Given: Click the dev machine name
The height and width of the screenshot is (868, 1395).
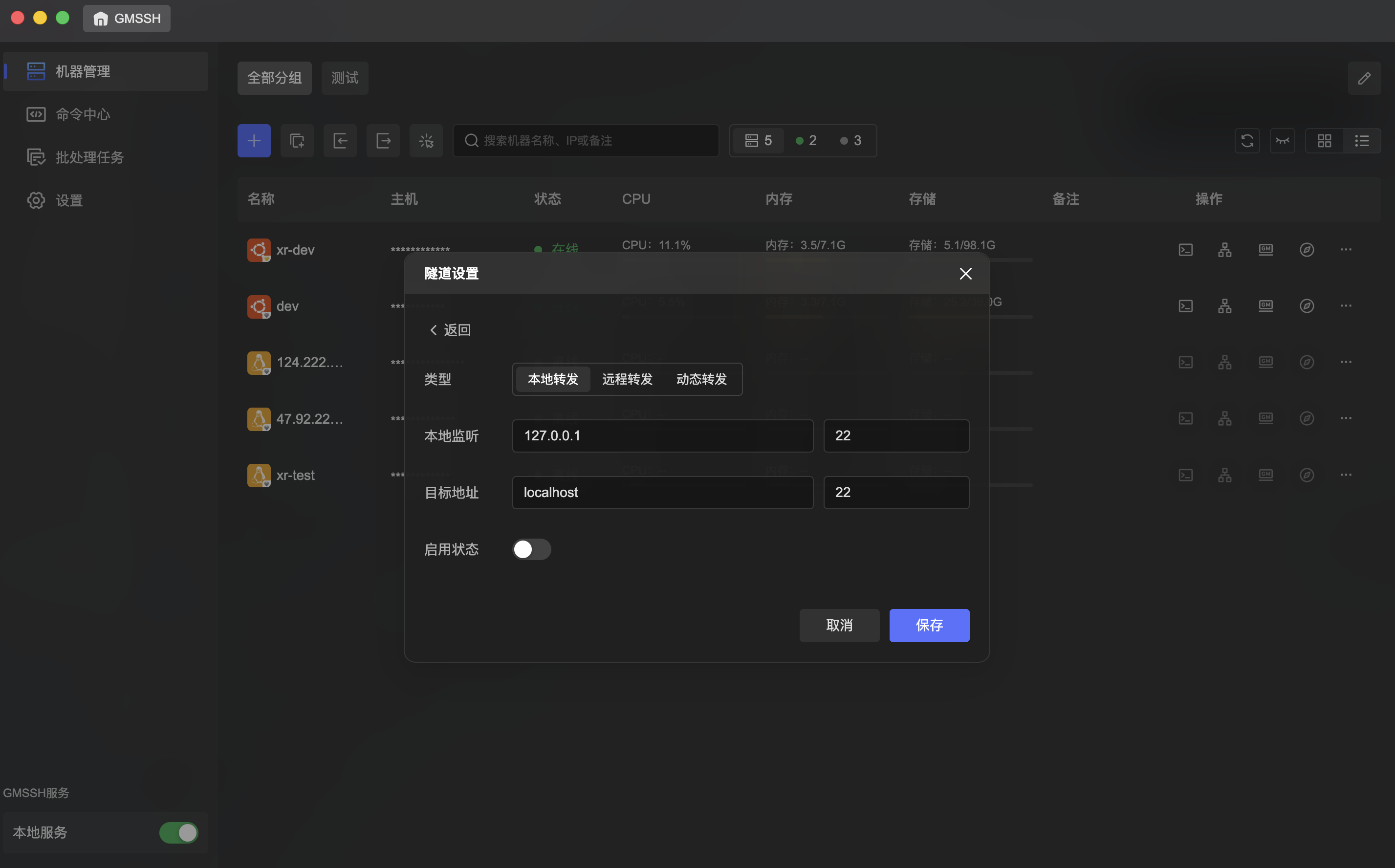Looking at the screenshot, I should 287,306.
